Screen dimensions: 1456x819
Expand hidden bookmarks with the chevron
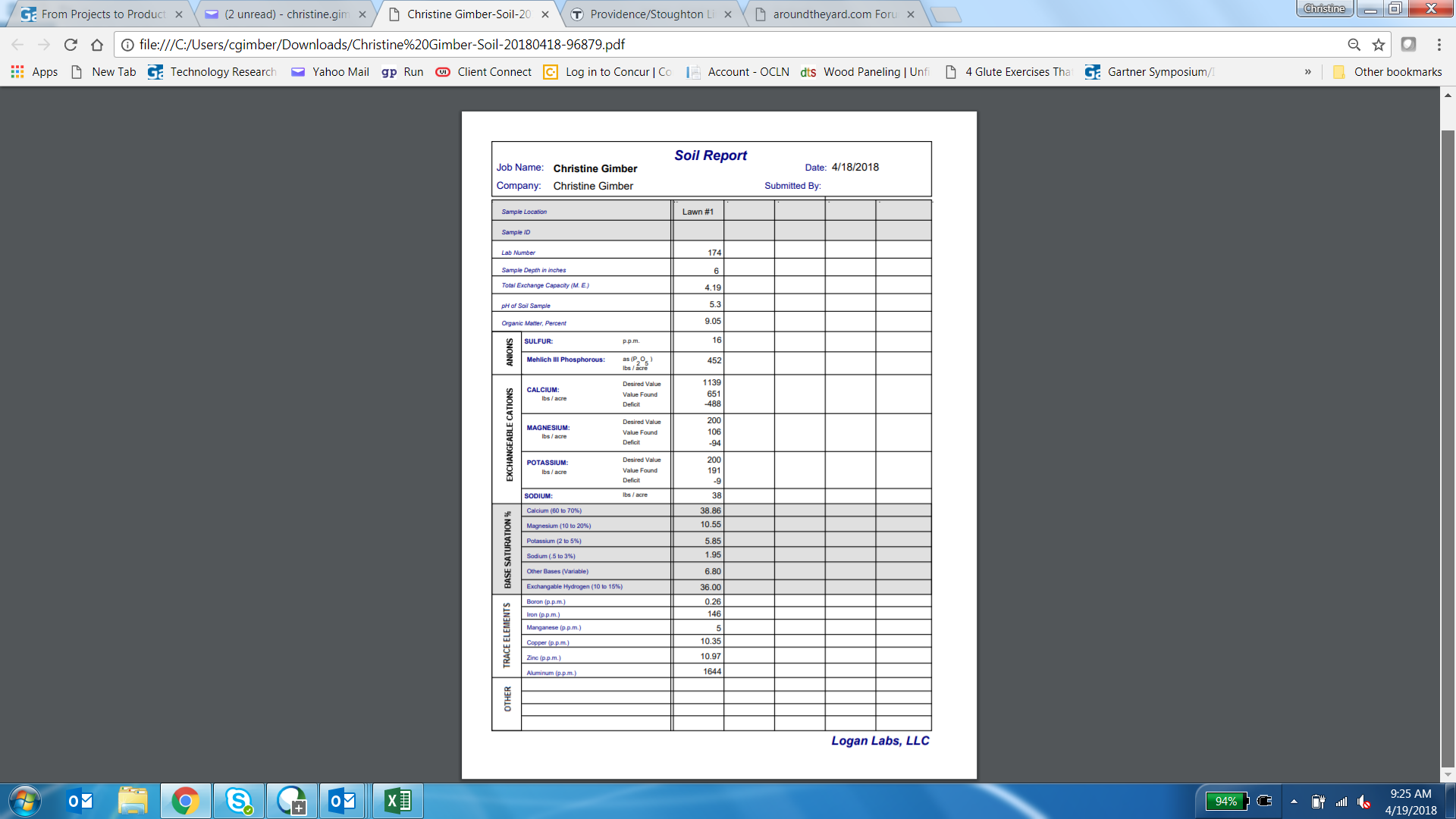click(x=1307, y=72)
